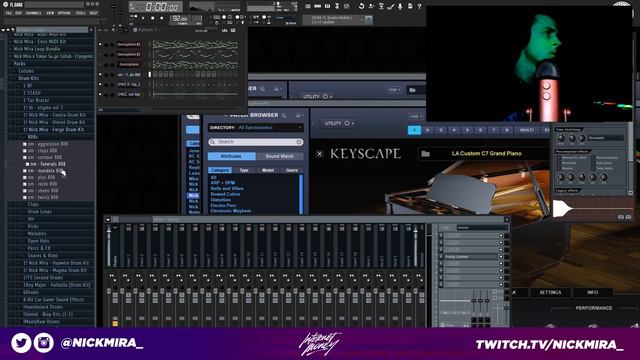Select Bells and Vibes category
The height and width of the screenshot is (360, 640).
[227, 189]
